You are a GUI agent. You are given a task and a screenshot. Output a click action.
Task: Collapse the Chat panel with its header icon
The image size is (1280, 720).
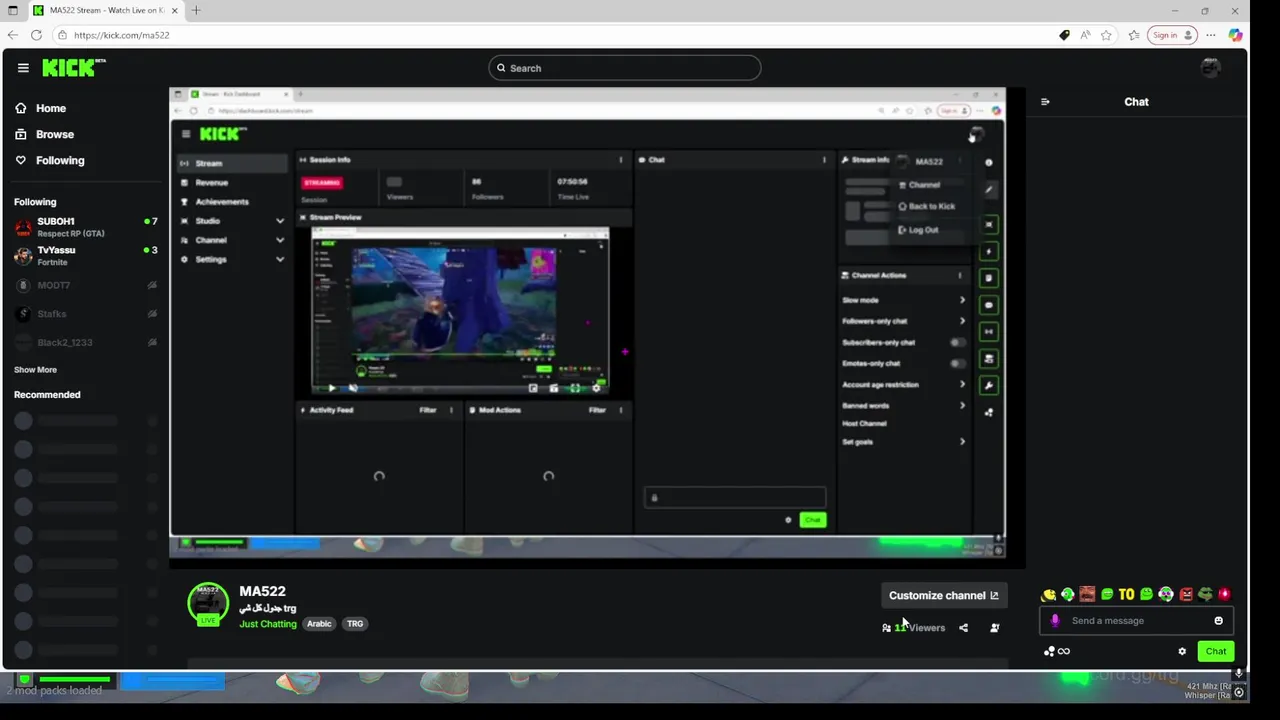1045,102
